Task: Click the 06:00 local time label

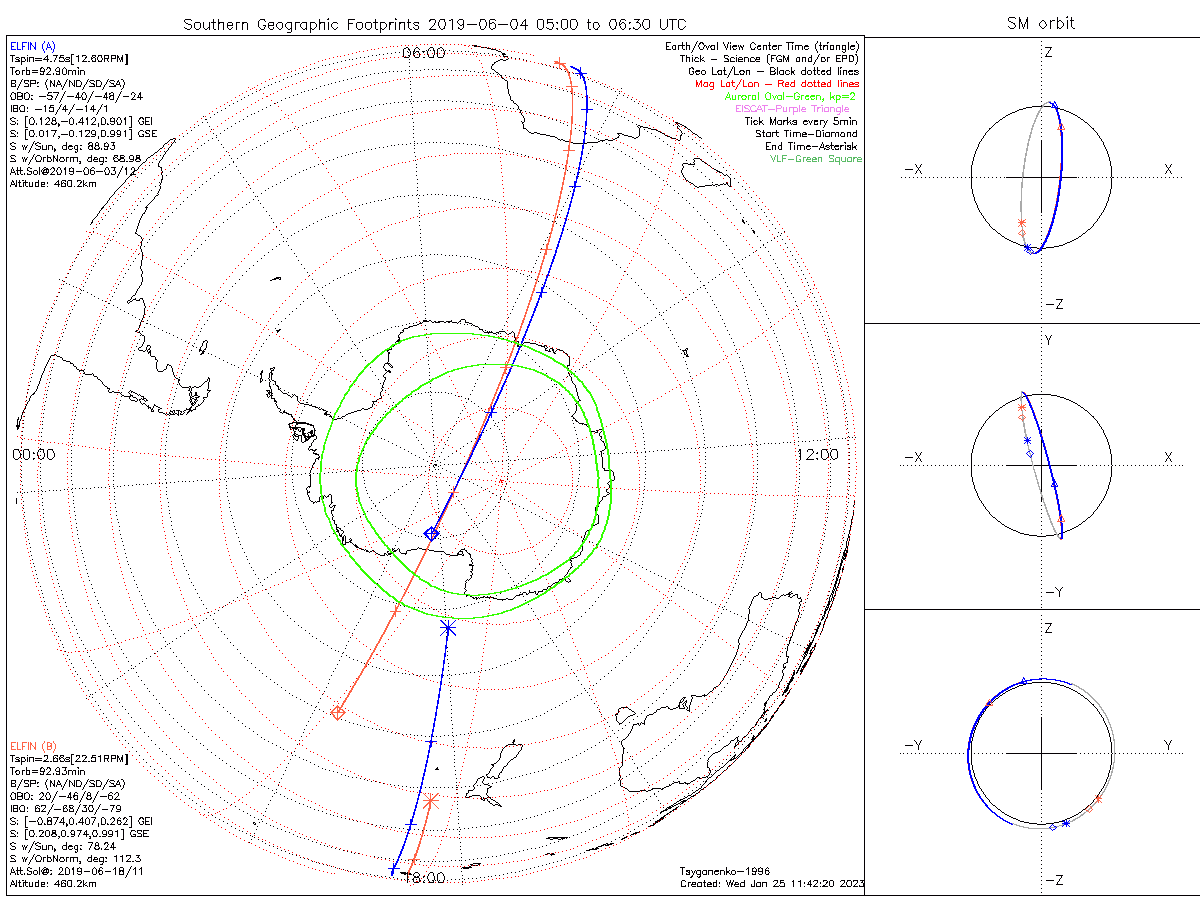Action: 423,53
